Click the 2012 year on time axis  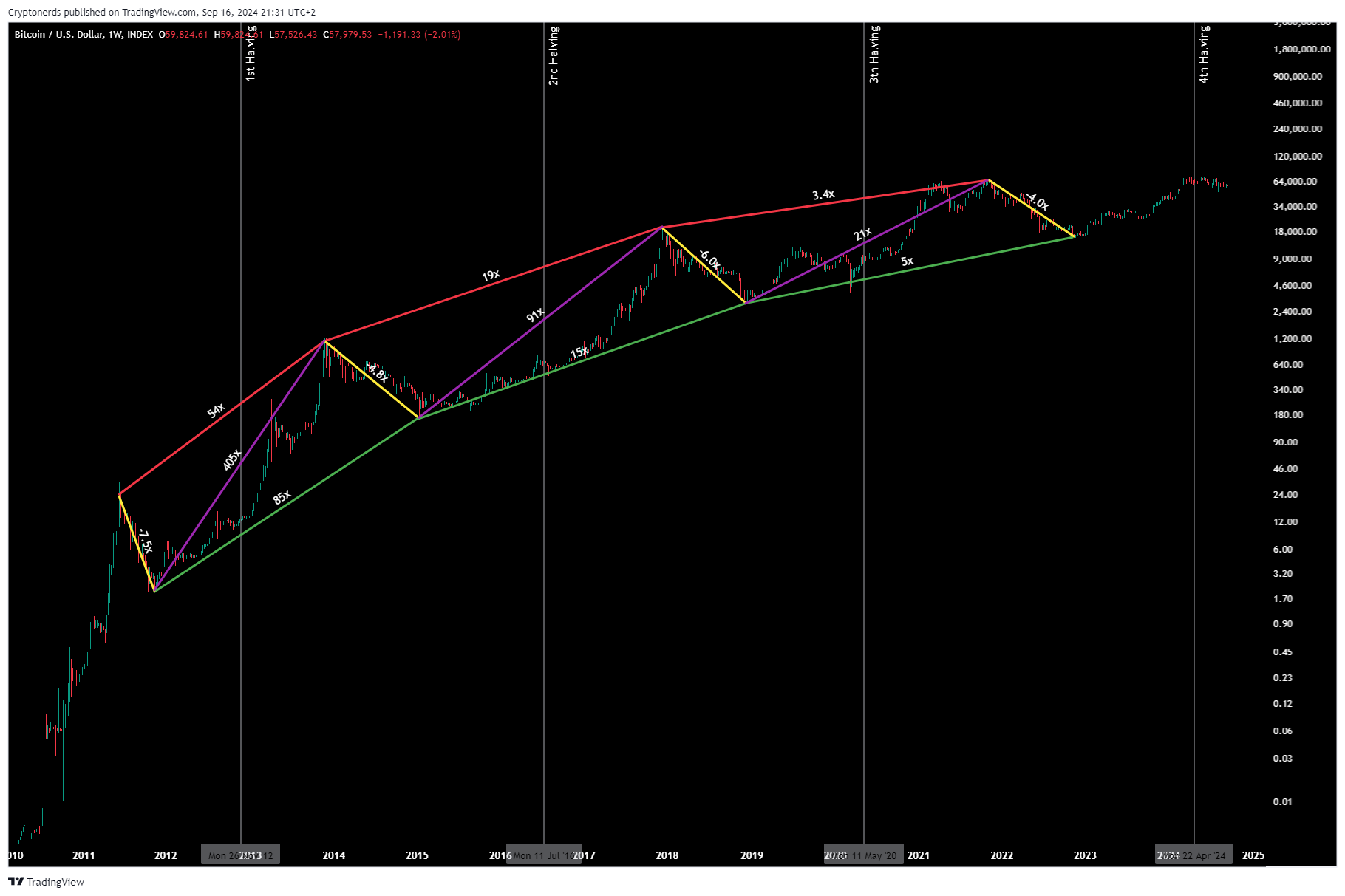tap(166, 856)
